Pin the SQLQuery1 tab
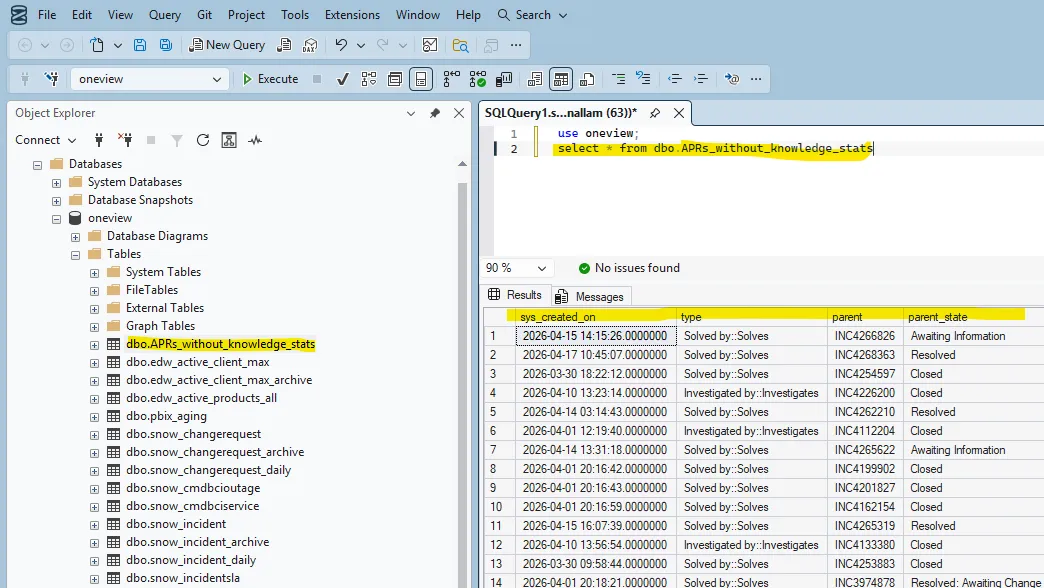Image resolution: width=1044 pixels, height=588 pixels. coord(655,113)
